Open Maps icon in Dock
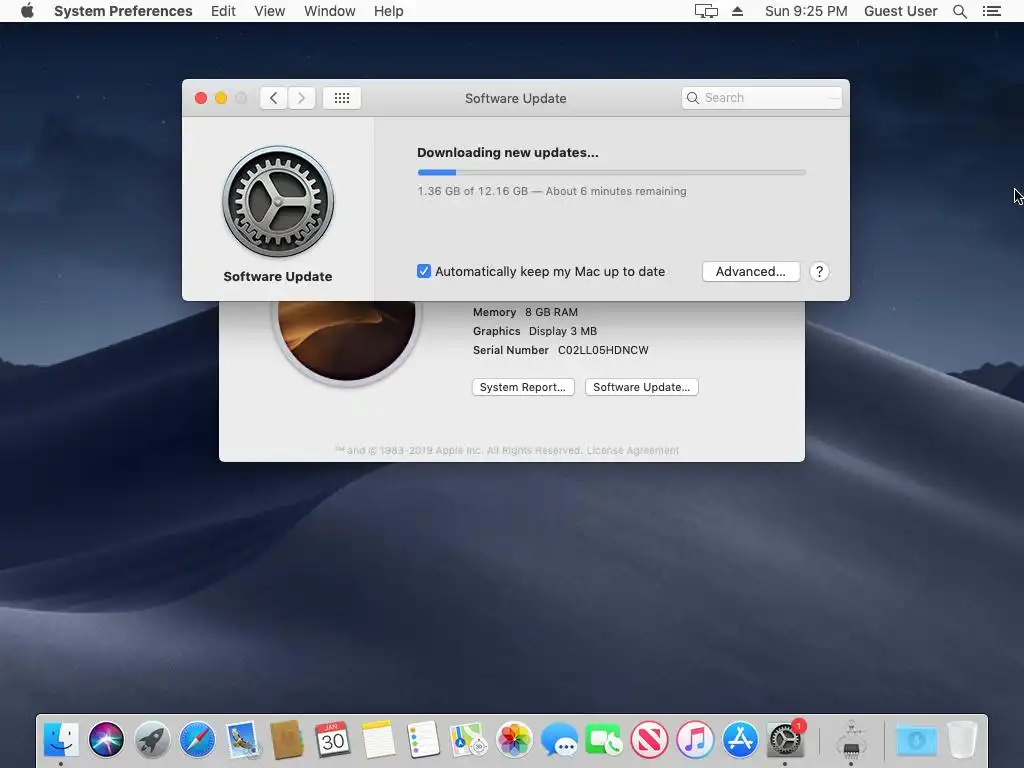Viewport: 1024px width, 768px height. pyautogui.click(x=468, y=740)
